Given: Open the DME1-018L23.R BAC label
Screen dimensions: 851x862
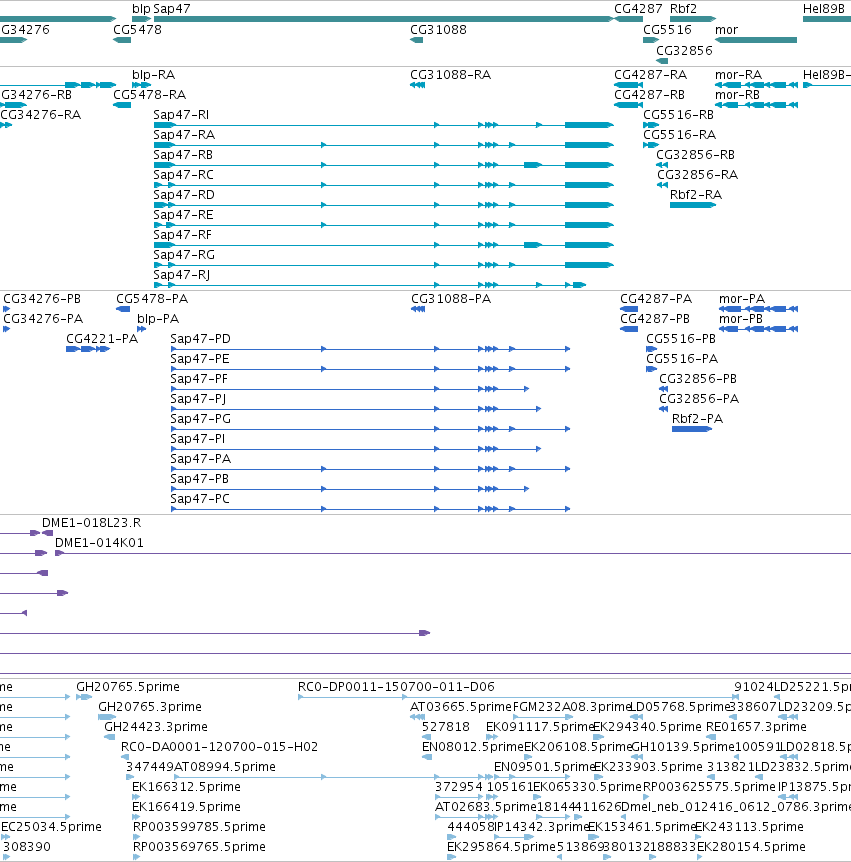Looking at the screenshot, I should tap(91, 522).
